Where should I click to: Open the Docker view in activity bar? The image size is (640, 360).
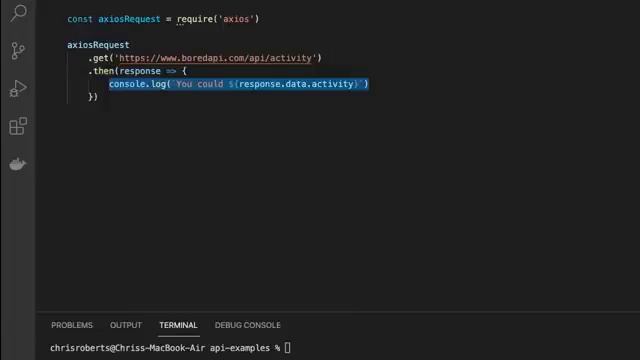(18, 164)
